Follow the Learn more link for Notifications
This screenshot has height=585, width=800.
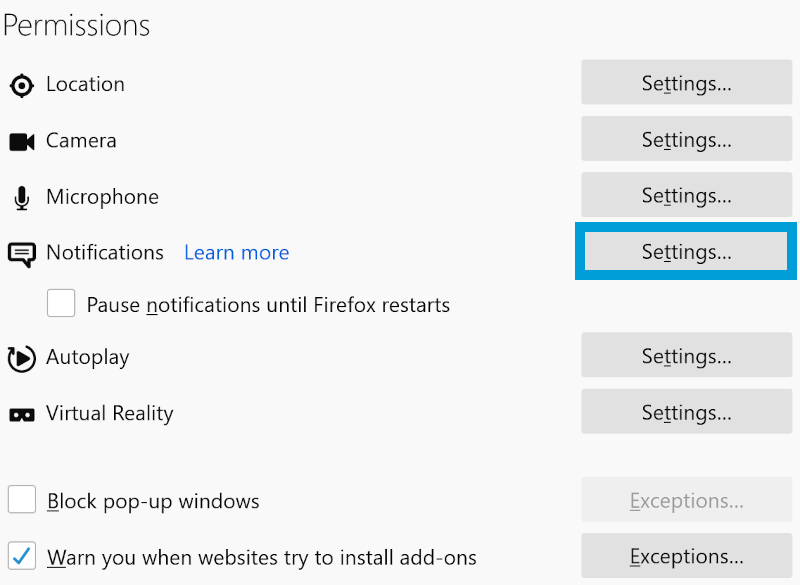236,253
